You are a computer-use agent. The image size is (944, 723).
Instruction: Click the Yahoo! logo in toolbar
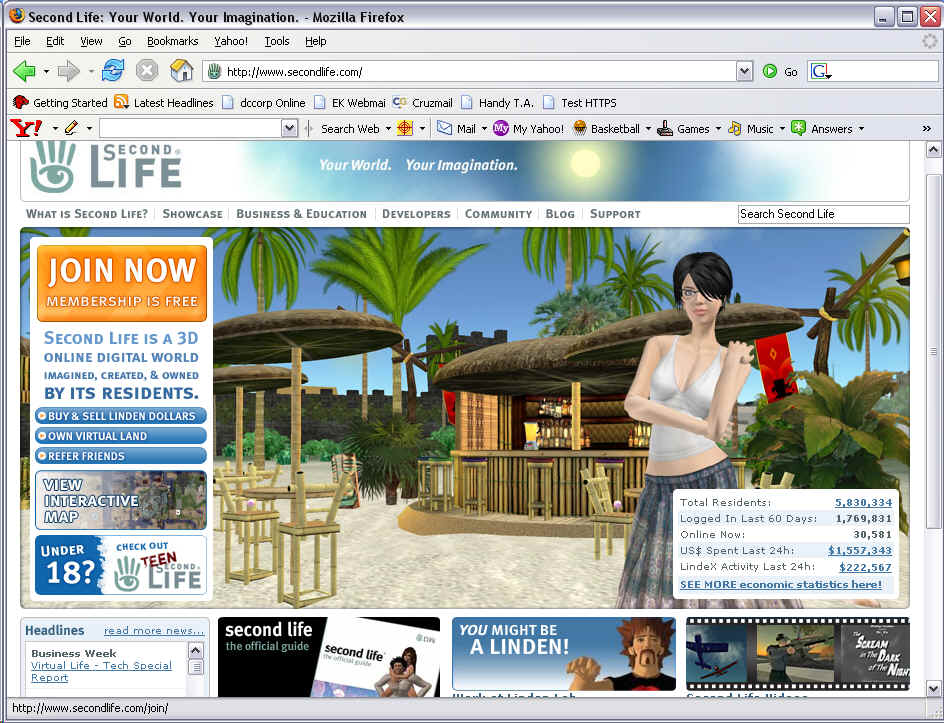26,128
